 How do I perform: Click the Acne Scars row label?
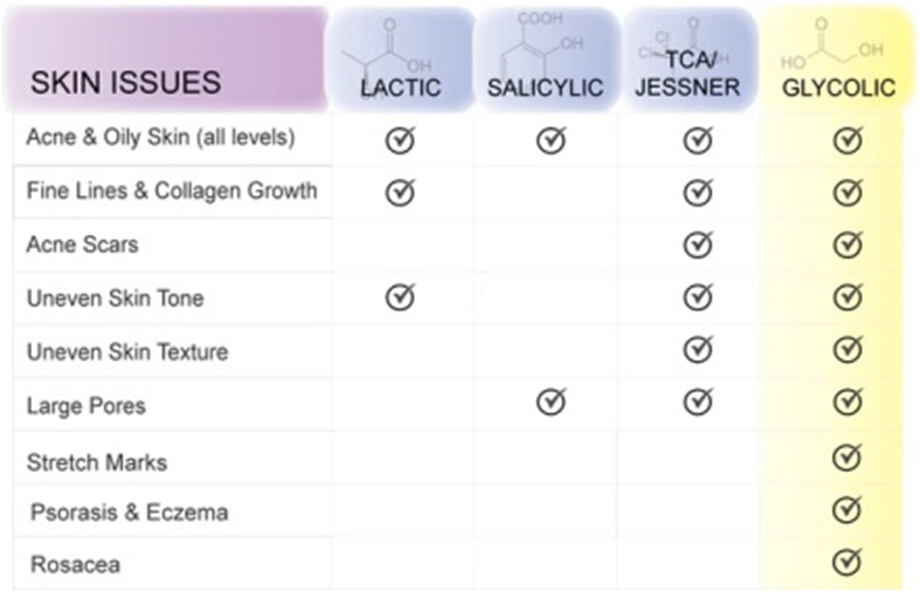82,244
